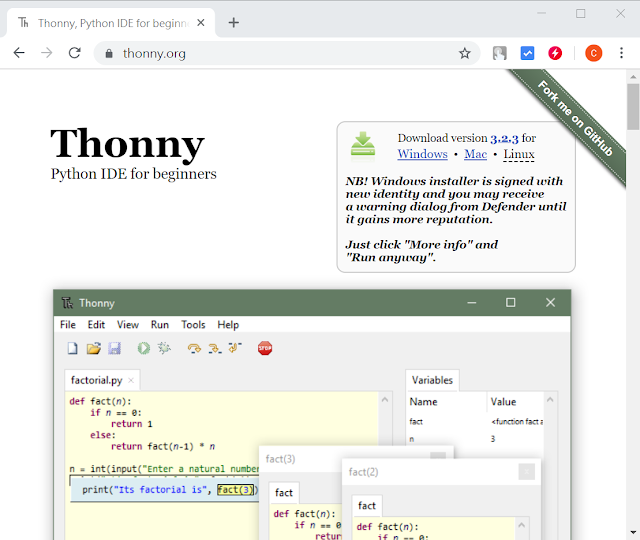Click the 'return 1' code line
This screenshot has width=640, height=540.
pos(131,424)
